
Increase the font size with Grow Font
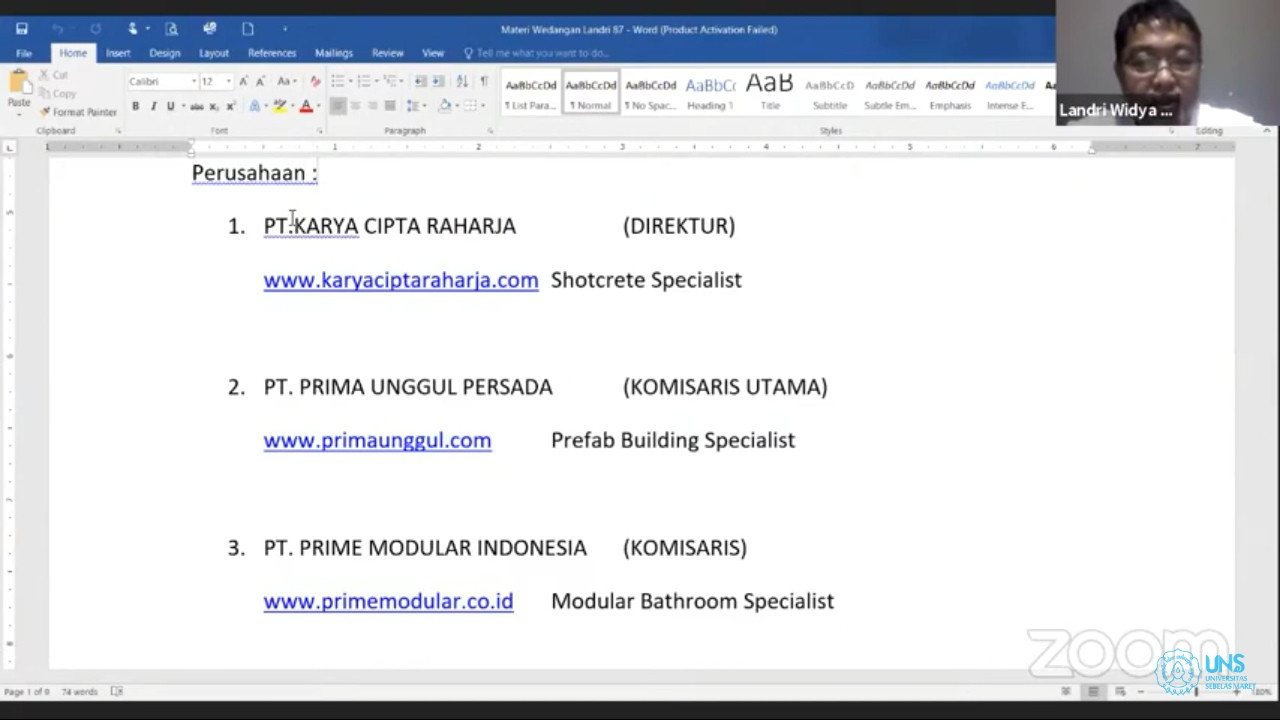click(244, 81)
